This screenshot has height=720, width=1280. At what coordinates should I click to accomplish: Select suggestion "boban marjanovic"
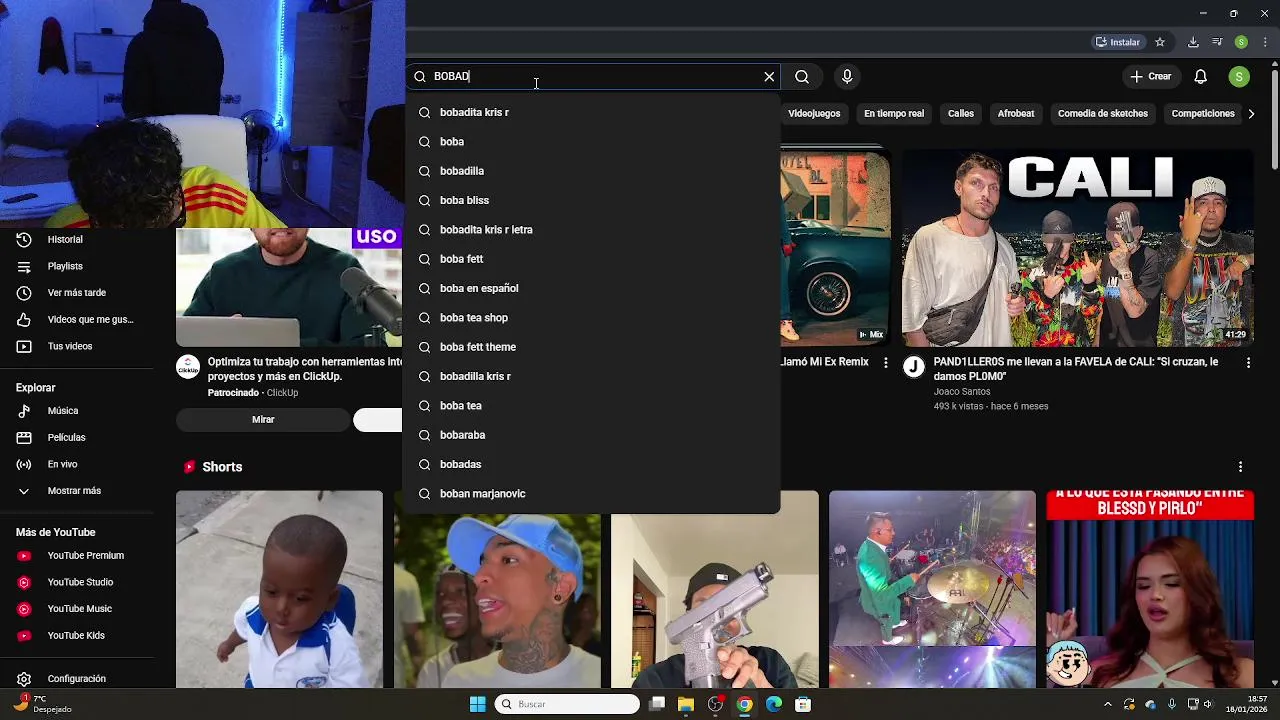591,493
